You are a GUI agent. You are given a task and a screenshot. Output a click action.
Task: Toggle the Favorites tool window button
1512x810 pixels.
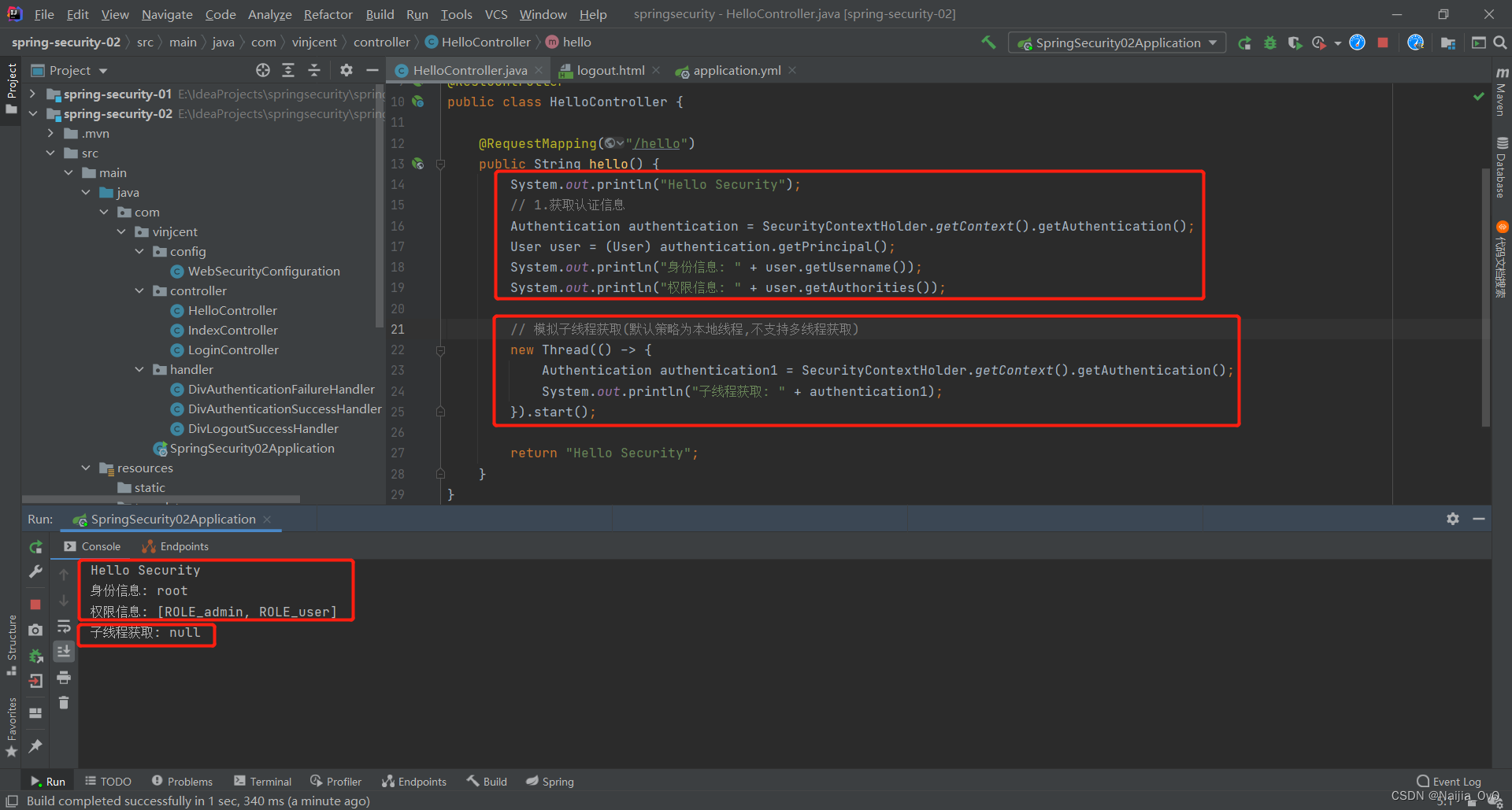(11, 727)
